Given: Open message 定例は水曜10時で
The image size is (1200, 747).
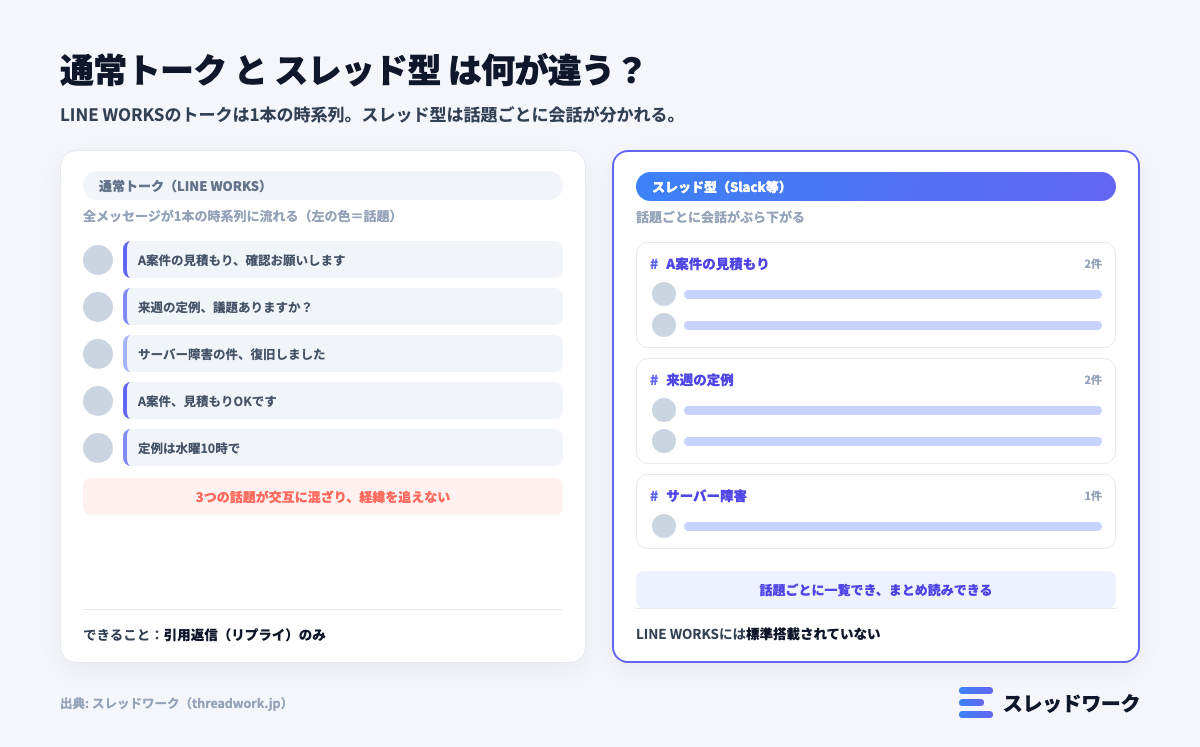Looking at the screenshot, I should point(343,448).
